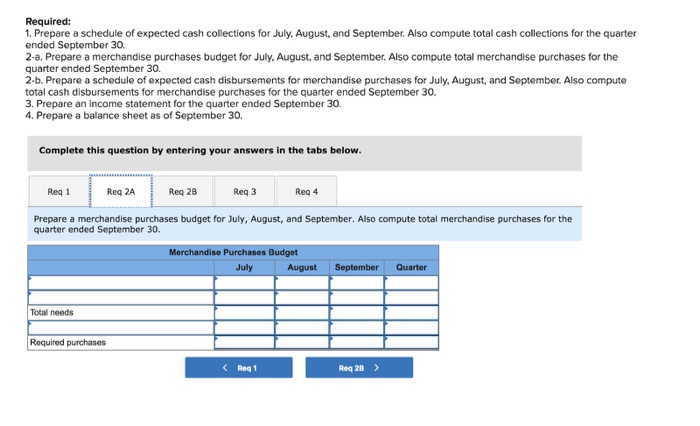Screen dimensions: 700x426
Task: Click the Quarter Required purchases cell
Action: pyautogui.click(x=412, y=342)
